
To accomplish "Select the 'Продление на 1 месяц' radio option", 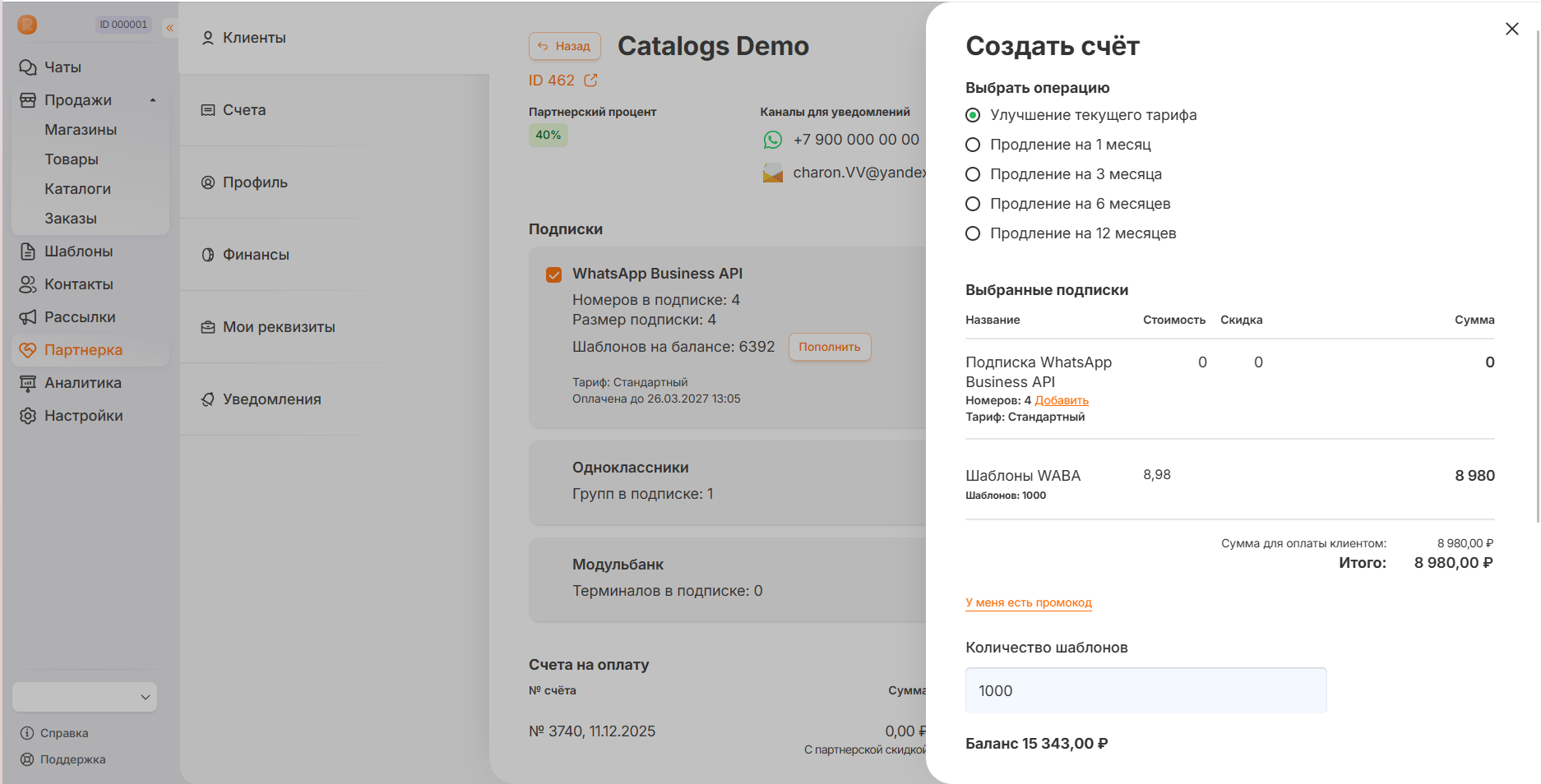I will tap(973, 145).
